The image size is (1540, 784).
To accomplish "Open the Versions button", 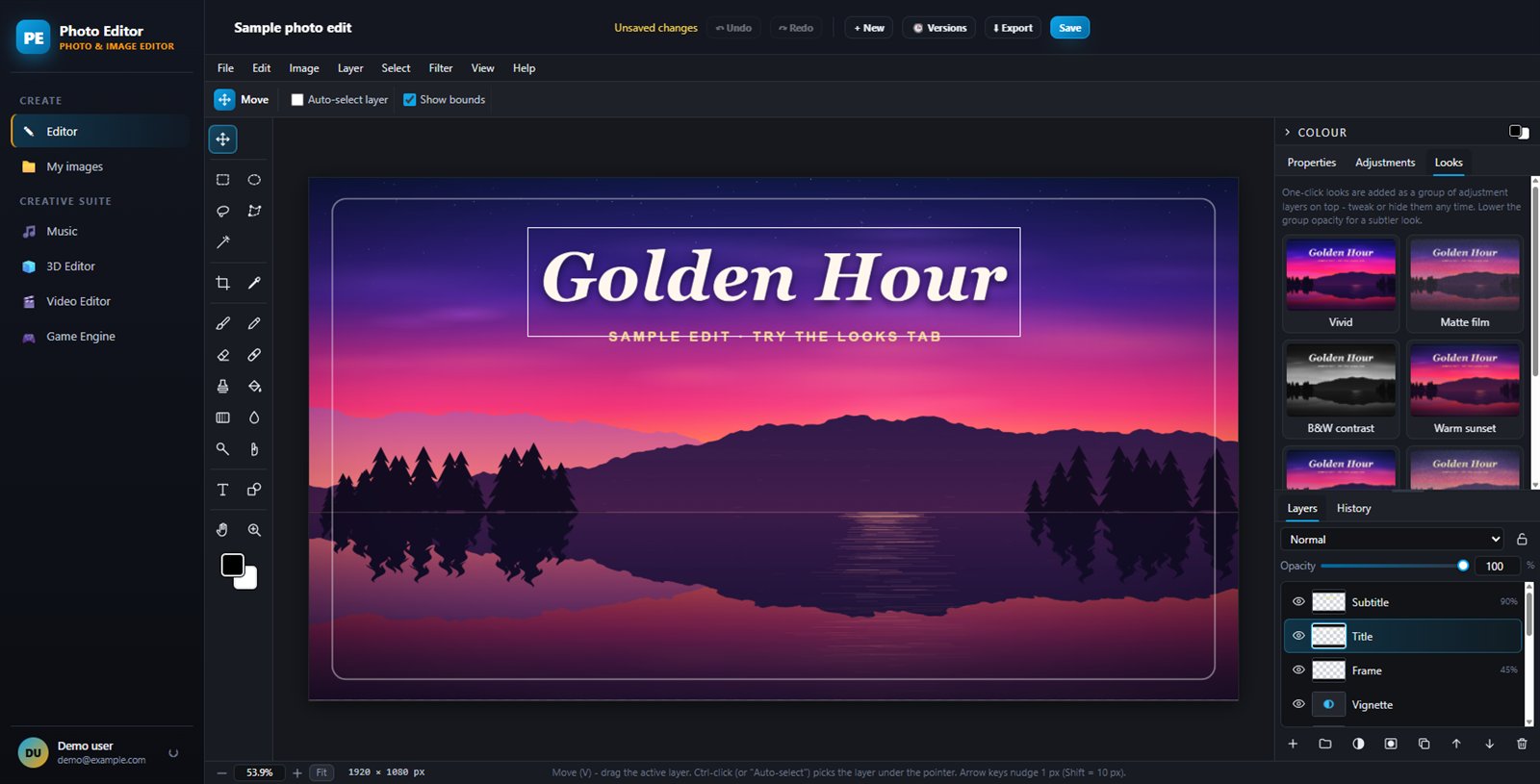I will (x=939, y=28).
